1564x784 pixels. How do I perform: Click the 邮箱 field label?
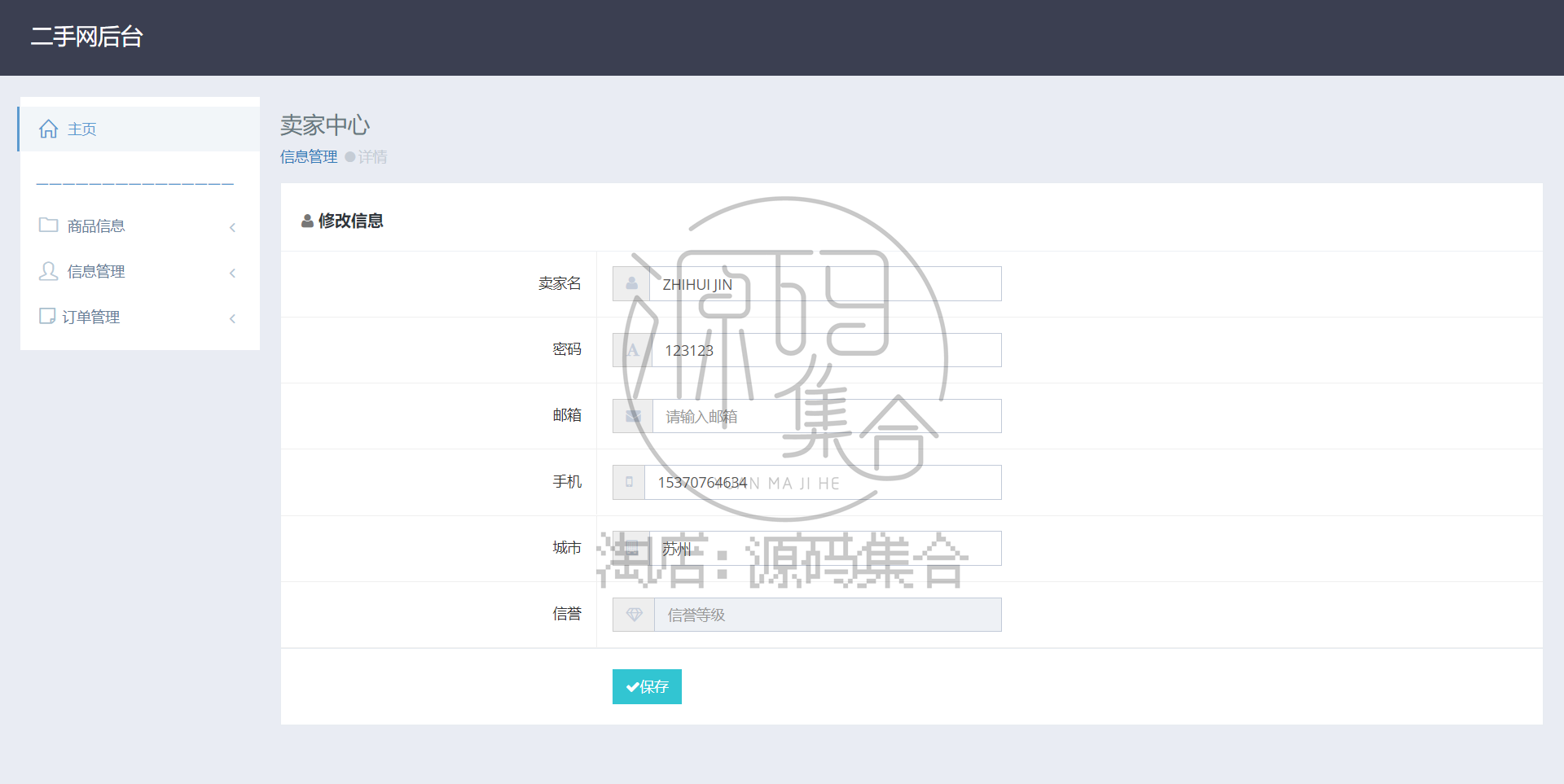click(567, 415)
